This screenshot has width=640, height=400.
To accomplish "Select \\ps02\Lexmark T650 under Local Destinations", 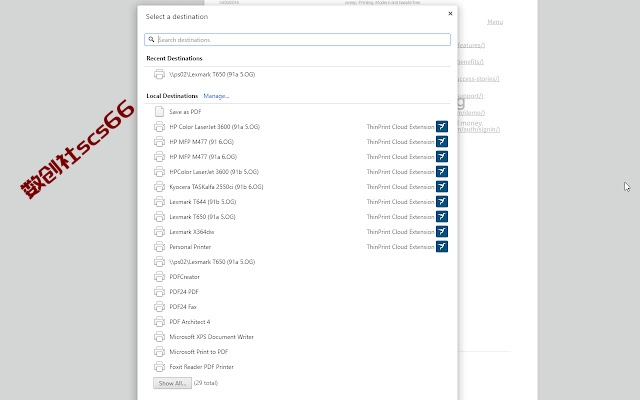I will [x=297, y=262].
